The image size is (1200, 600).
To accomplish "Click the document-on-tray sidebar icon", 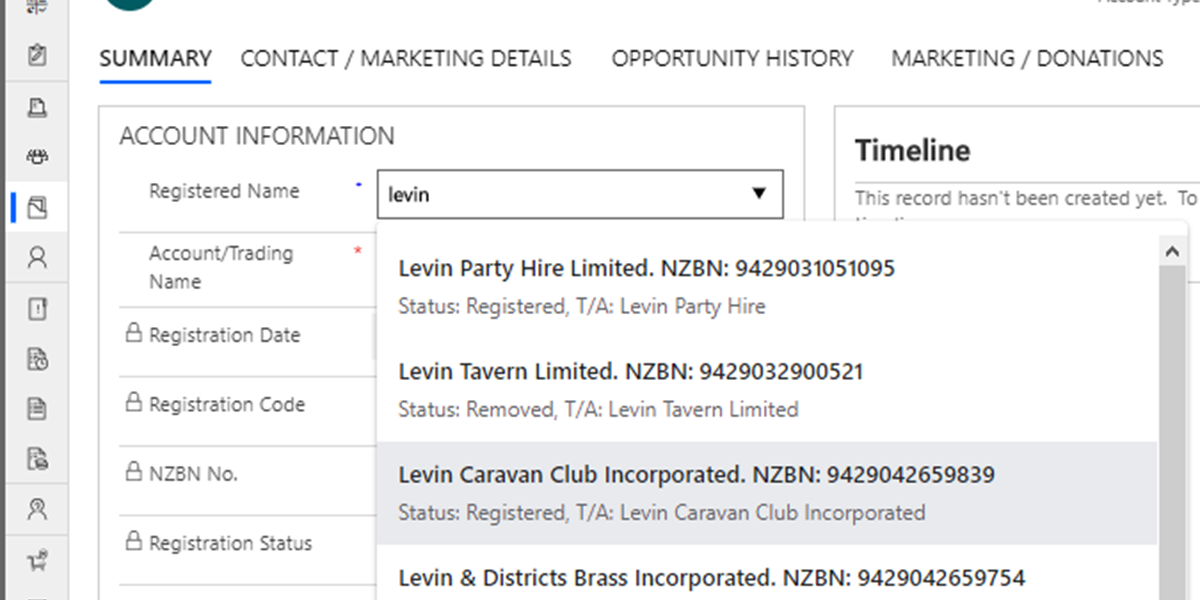I will pyautogui.click(x=37, y=107).
